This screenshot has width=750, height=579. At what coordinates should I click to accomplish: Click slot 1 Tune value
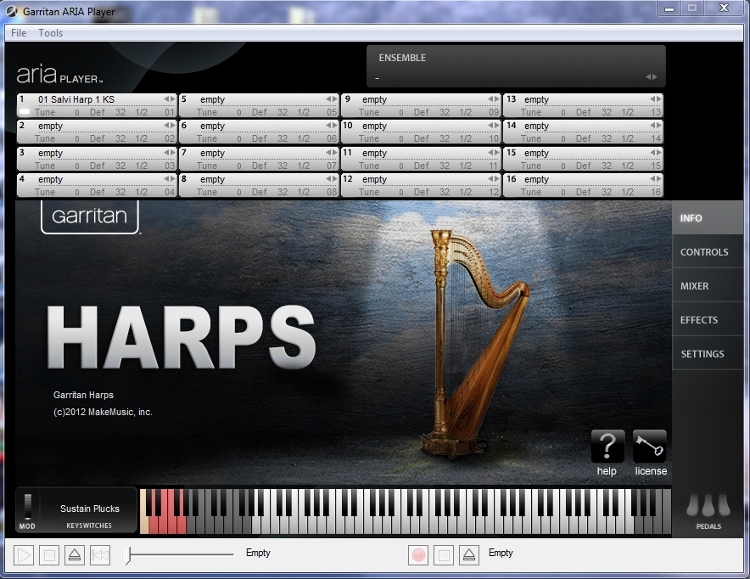tap(77, 112)
